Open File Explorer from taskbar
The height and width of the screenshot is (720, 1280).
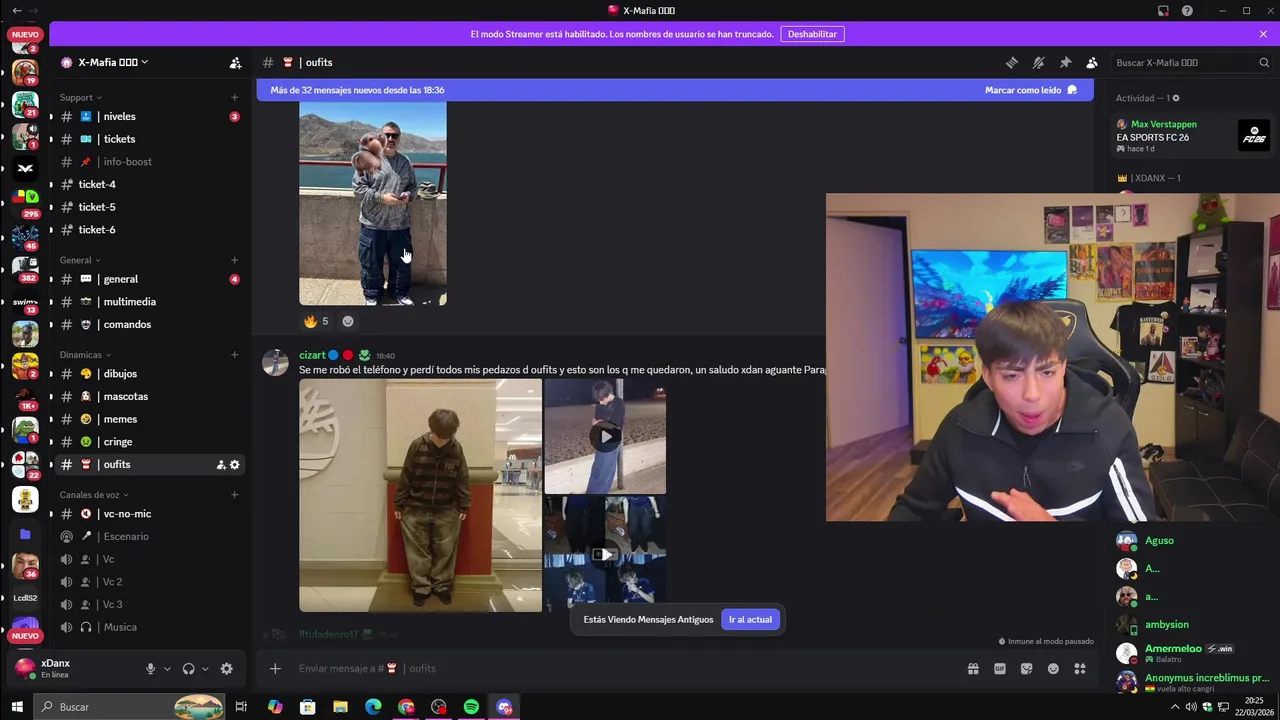[x=340, y=707]
